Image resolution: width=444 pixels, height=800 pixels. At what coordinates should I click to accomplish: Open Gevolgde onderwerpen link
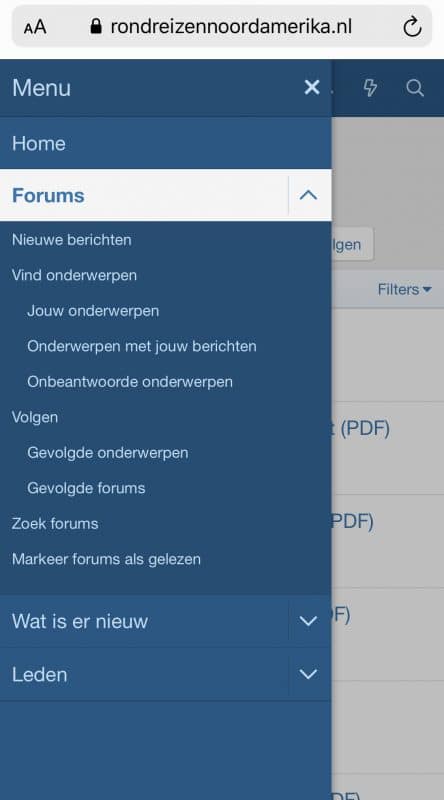click(x=108, y=453)
